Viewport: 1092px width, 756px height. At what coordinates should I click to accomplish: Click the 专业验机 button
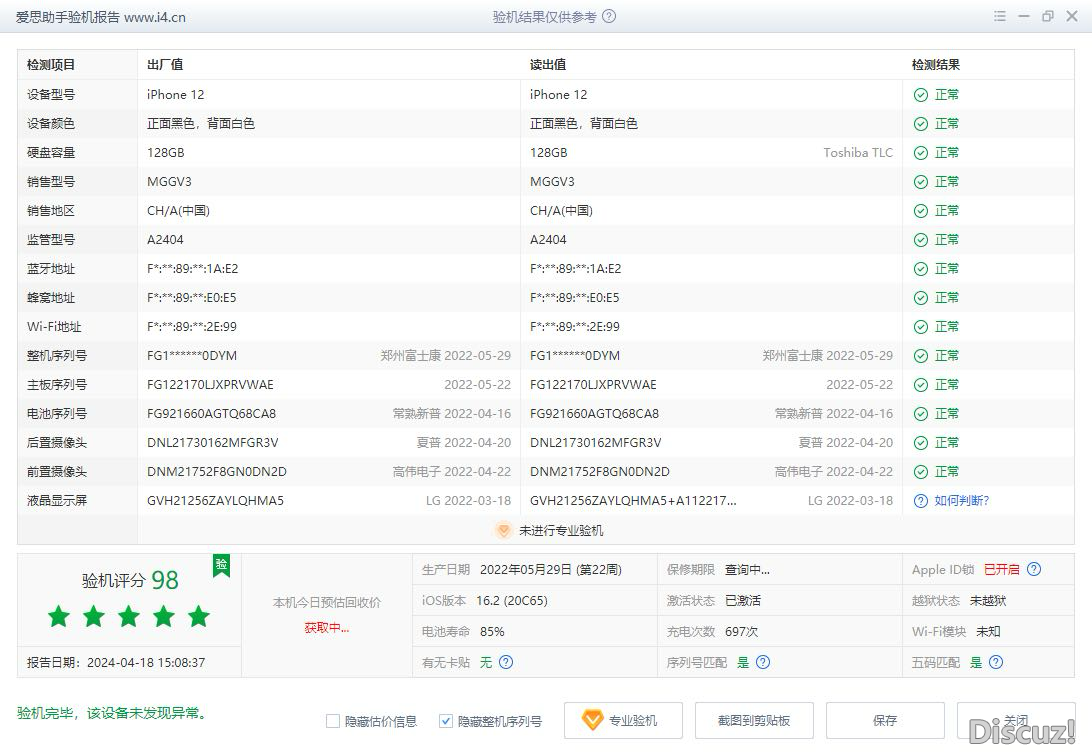(x=623, y=720)
